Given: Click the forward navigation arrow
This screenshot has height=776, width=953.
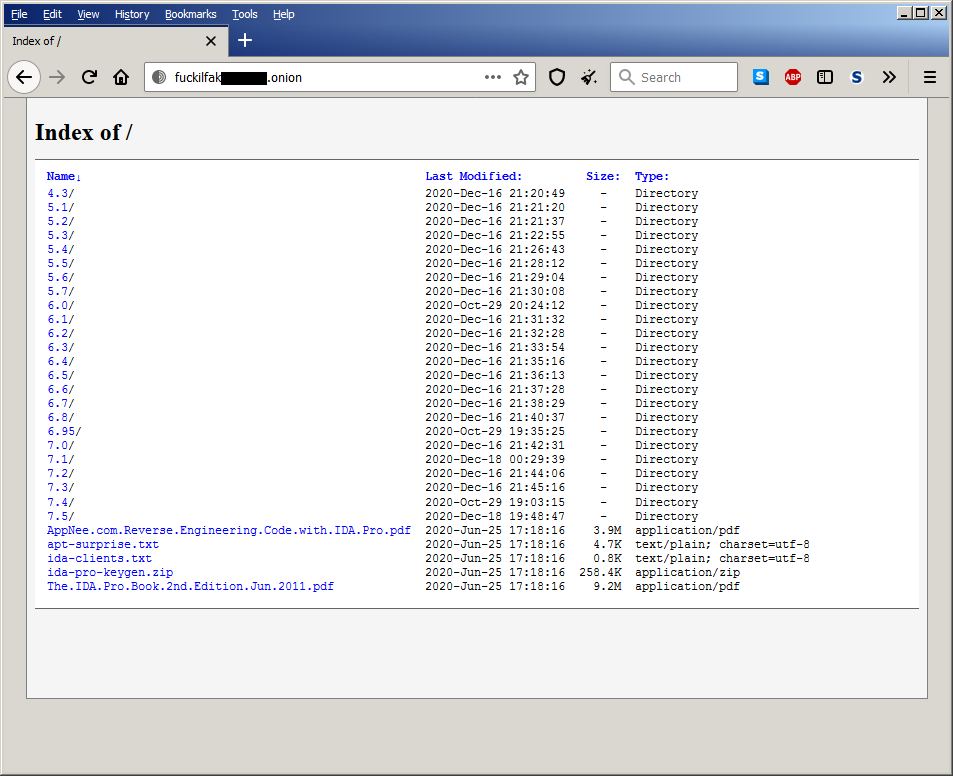Looking at the screenshot, I should pos(57,77).
